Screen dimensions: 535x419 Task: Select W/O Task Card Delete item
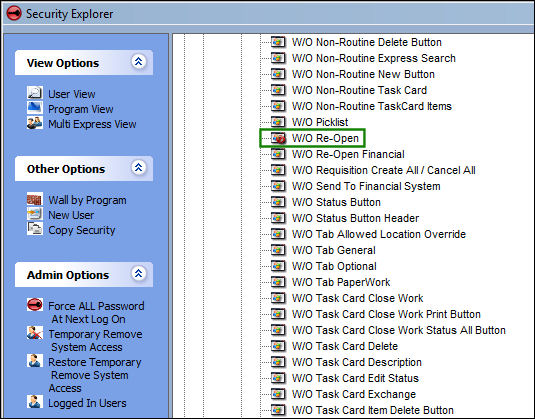point(345,346)
